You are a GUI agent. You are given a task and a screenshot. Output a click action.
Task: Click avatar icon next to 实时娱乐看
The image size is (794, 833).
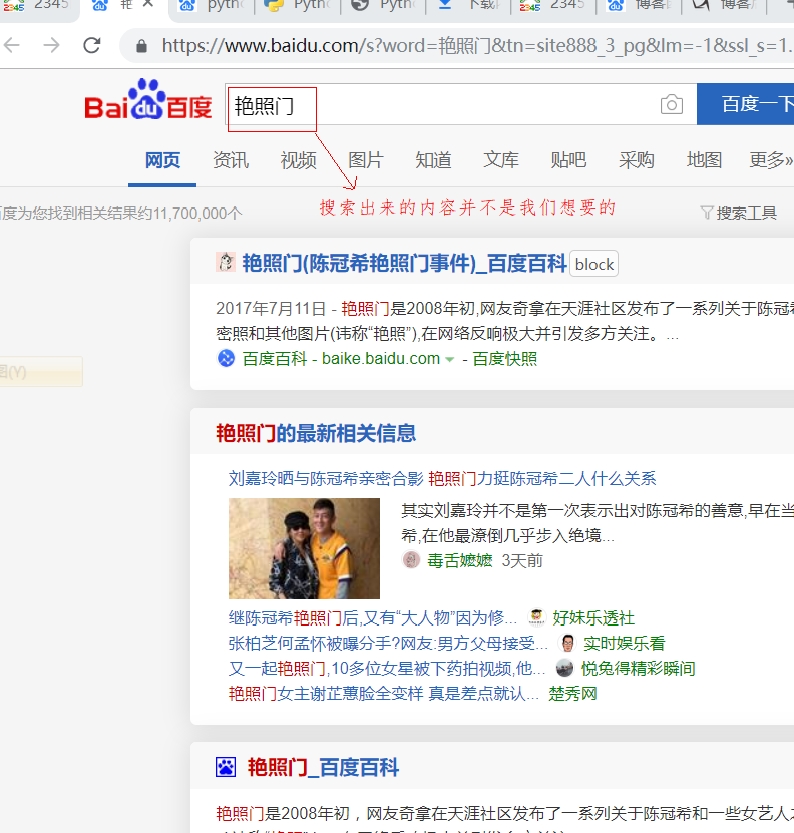(567, 643)
